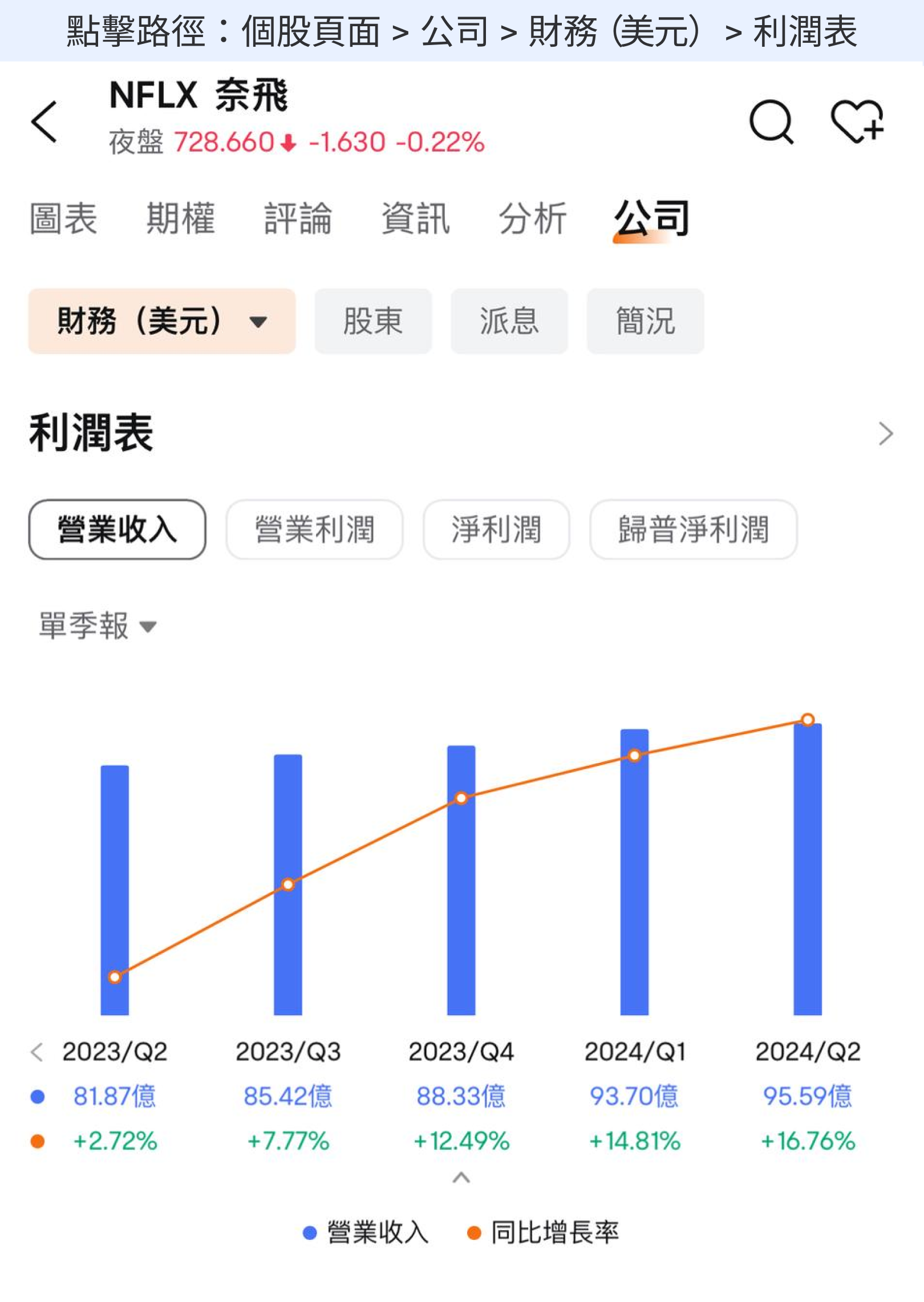
Task: Tap the +7.77% growth value
Action: coord(288,1141)
